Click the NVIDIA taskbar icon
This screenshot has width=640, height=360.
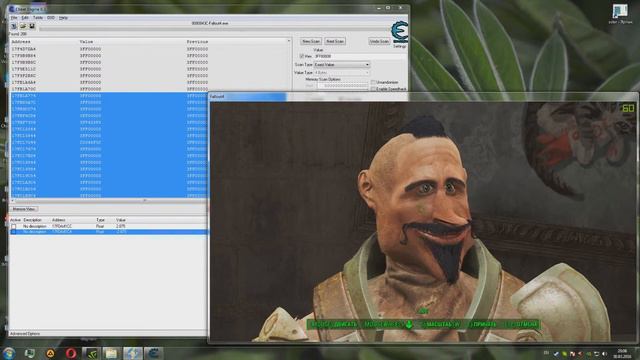tap(92, 353)
